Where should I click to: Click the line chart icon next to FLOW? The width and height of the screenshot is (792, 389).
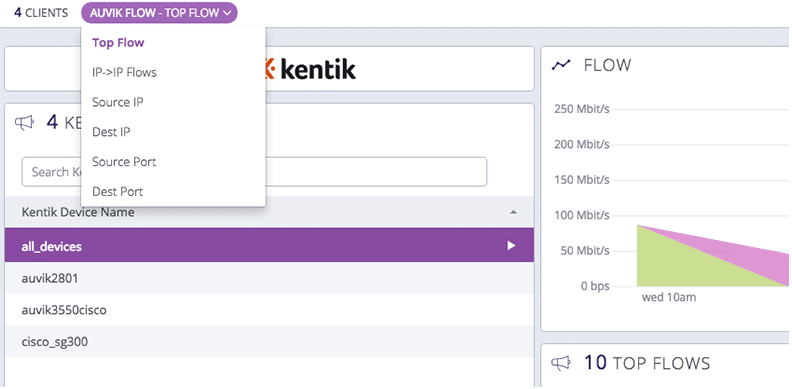click(x=561, y=65)
